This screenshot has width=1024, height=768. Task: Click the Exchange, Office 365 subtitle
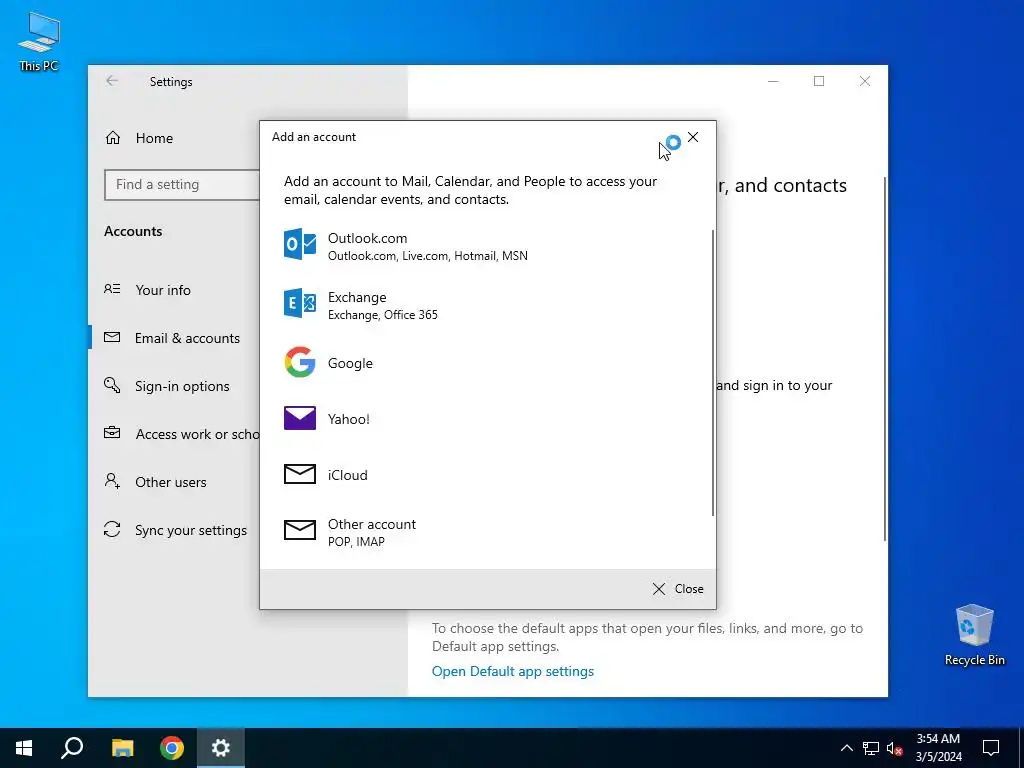[x=383, y=315]
